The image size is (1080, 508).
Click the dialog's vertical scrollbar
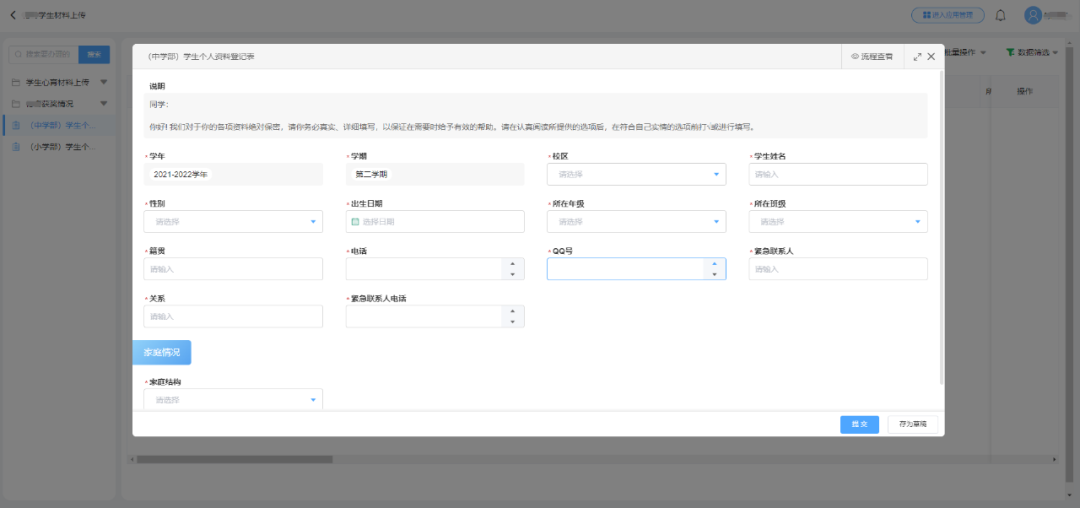pyautogui.click(x=942, y=227)
